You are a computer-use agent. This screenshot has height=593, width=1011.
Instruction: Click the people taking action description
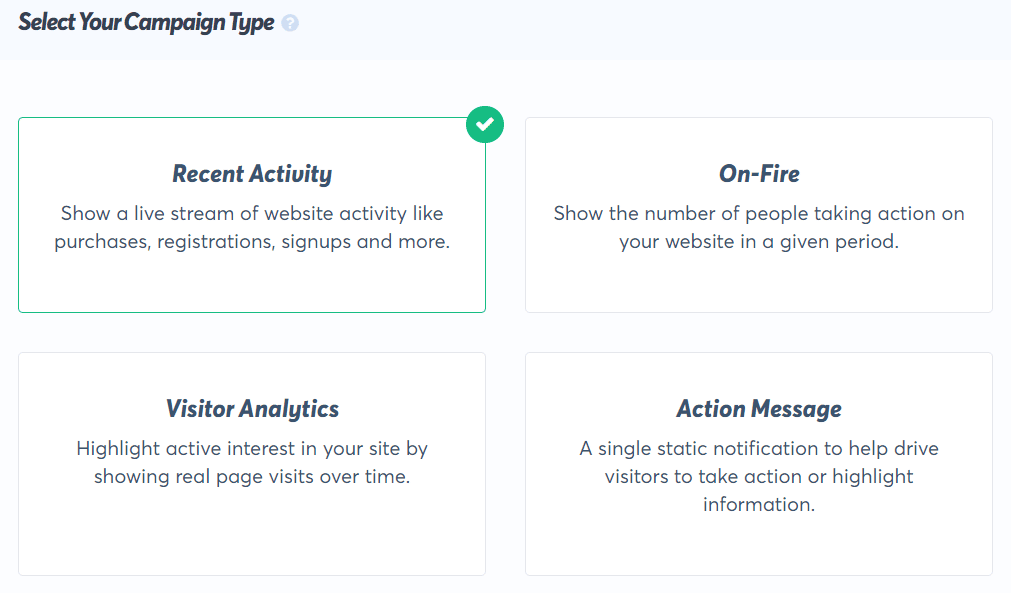tap(758, 227)
